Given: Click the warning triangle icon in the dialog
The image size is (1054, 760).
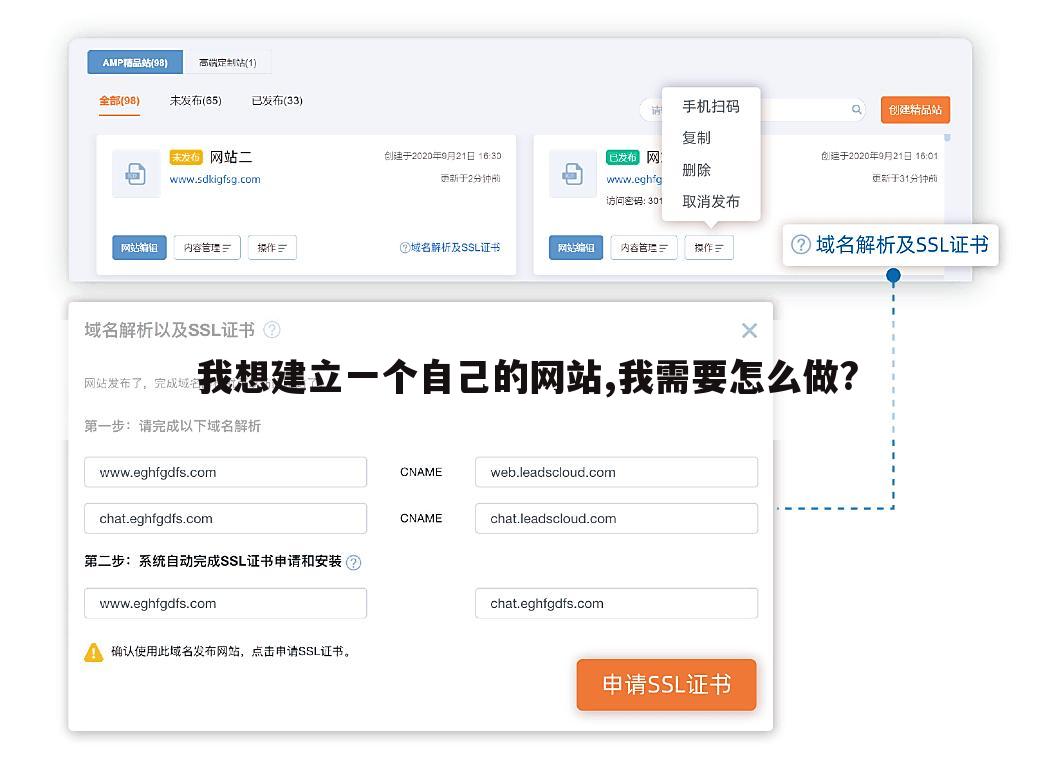Looking at the screenshot, I should 95,651.
